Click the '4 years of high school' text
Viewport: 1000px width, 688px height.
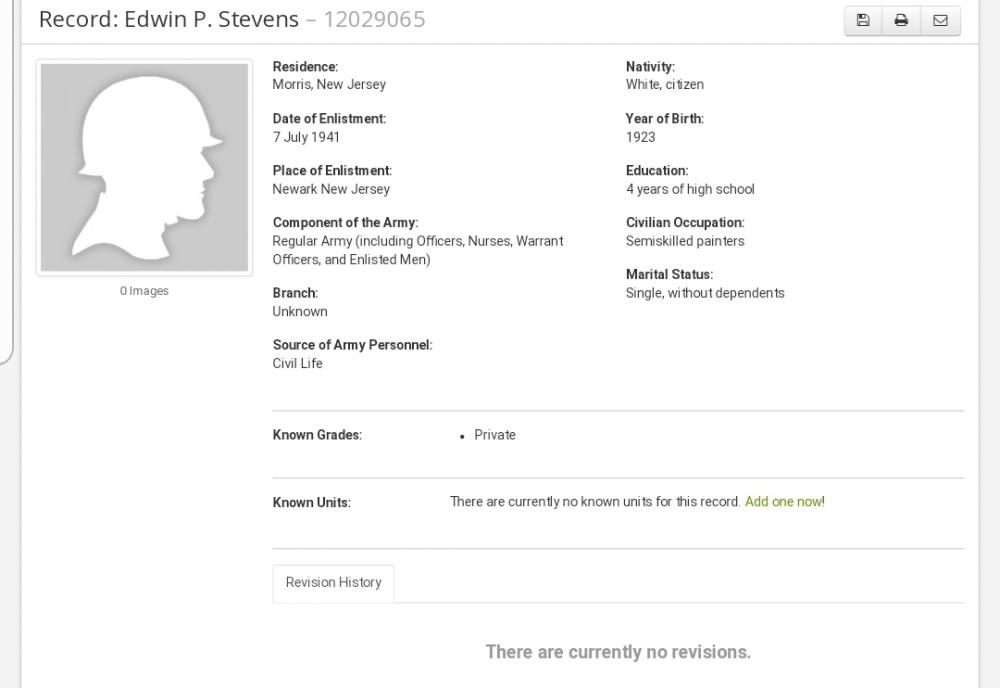click(x=690, y=189)
